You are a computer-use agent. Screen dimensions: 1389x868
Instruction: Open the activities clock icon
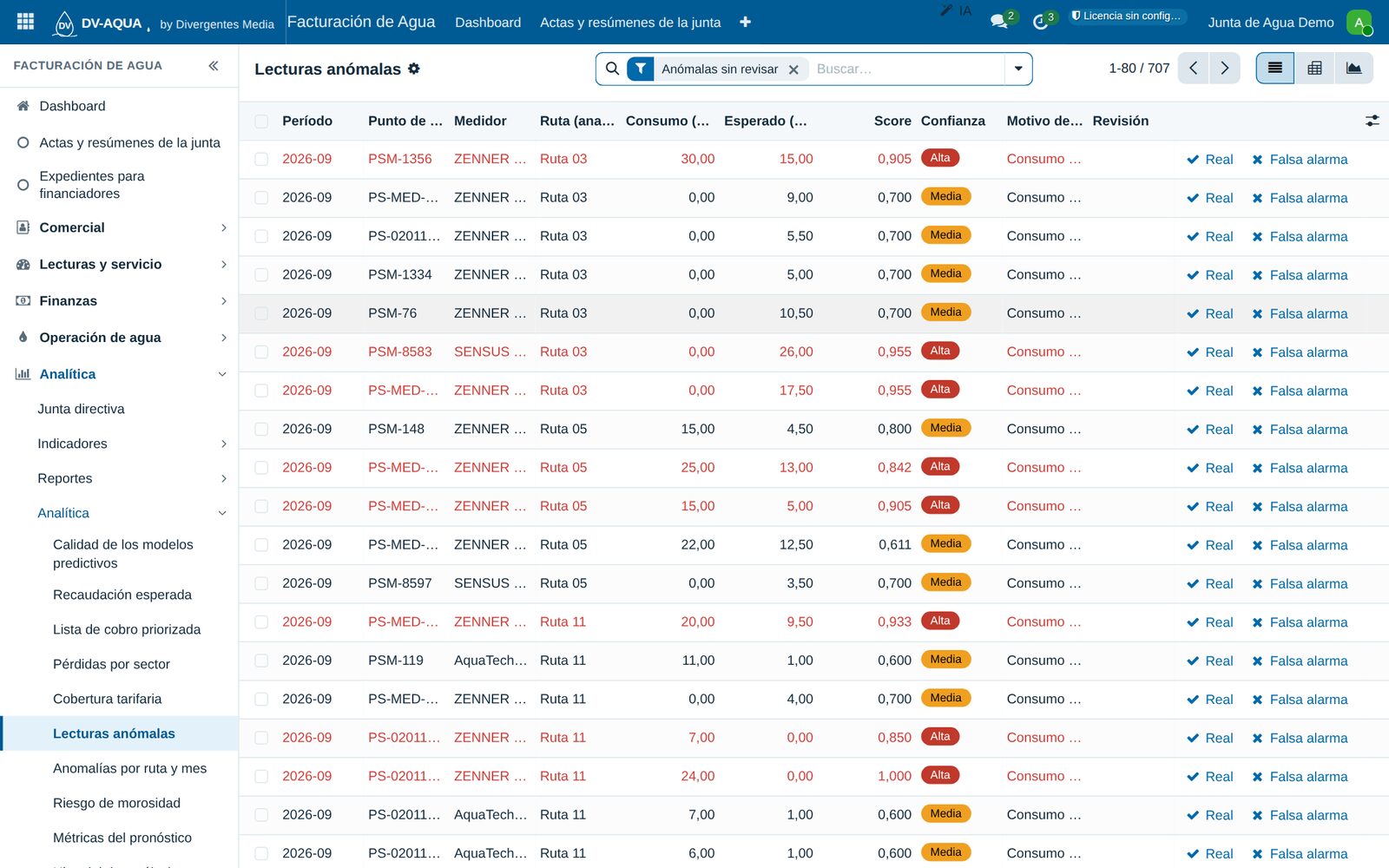tap(1042, 22)
